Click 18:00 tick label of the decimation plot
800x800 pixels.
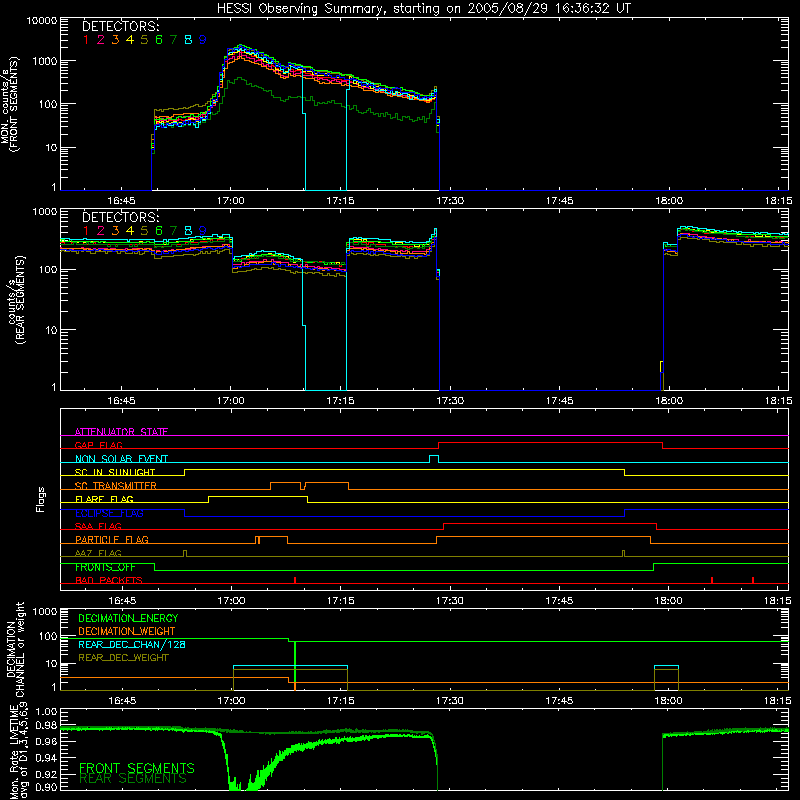click(668, 701)
